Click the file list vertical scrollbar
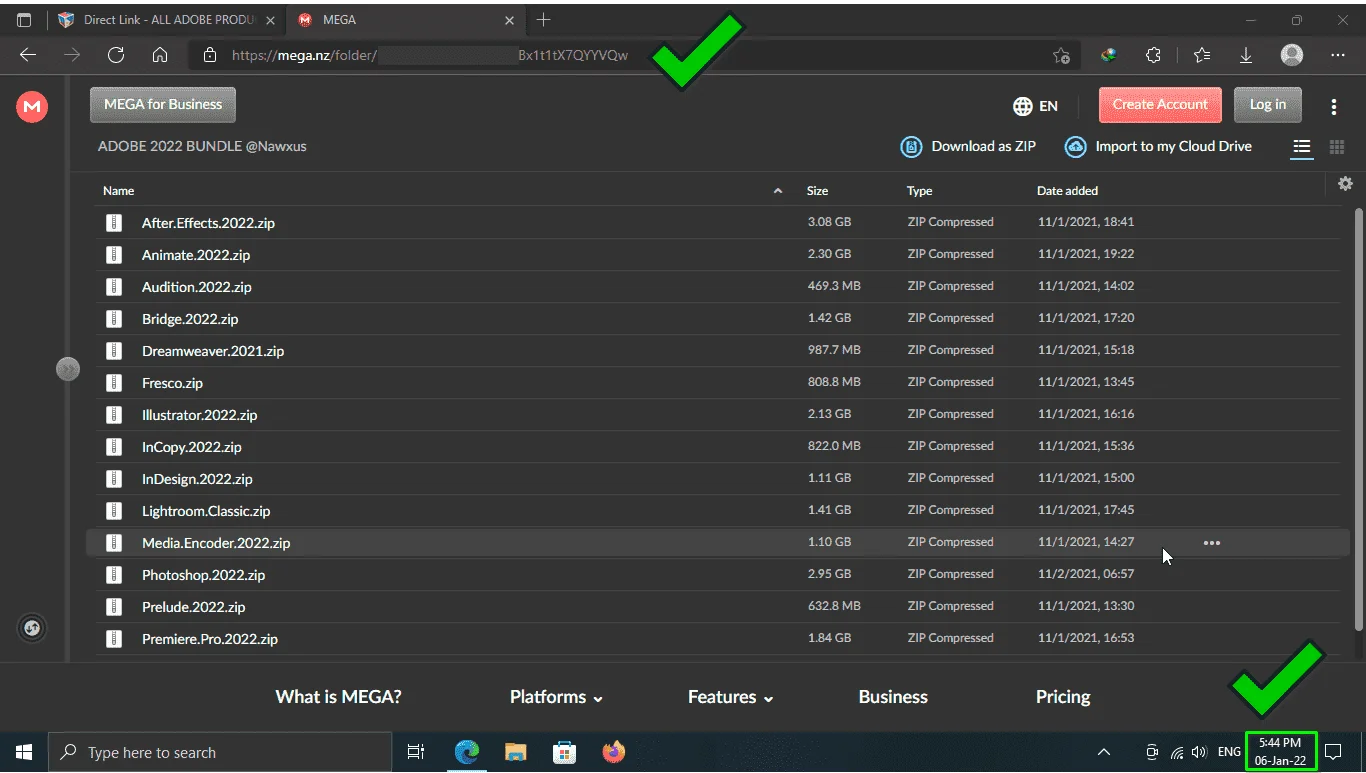1366x773 pixels. coord(1357,420)
